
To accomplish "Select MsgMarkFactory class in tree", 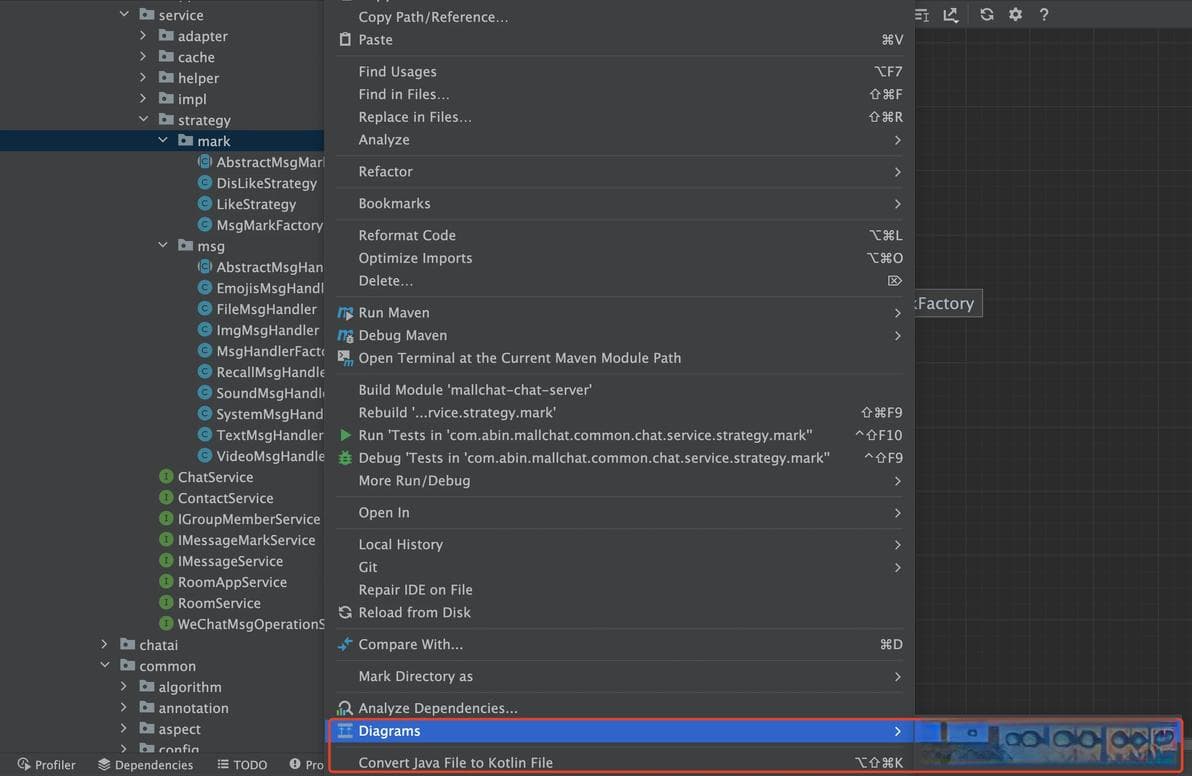I will (x=269, y=225).
